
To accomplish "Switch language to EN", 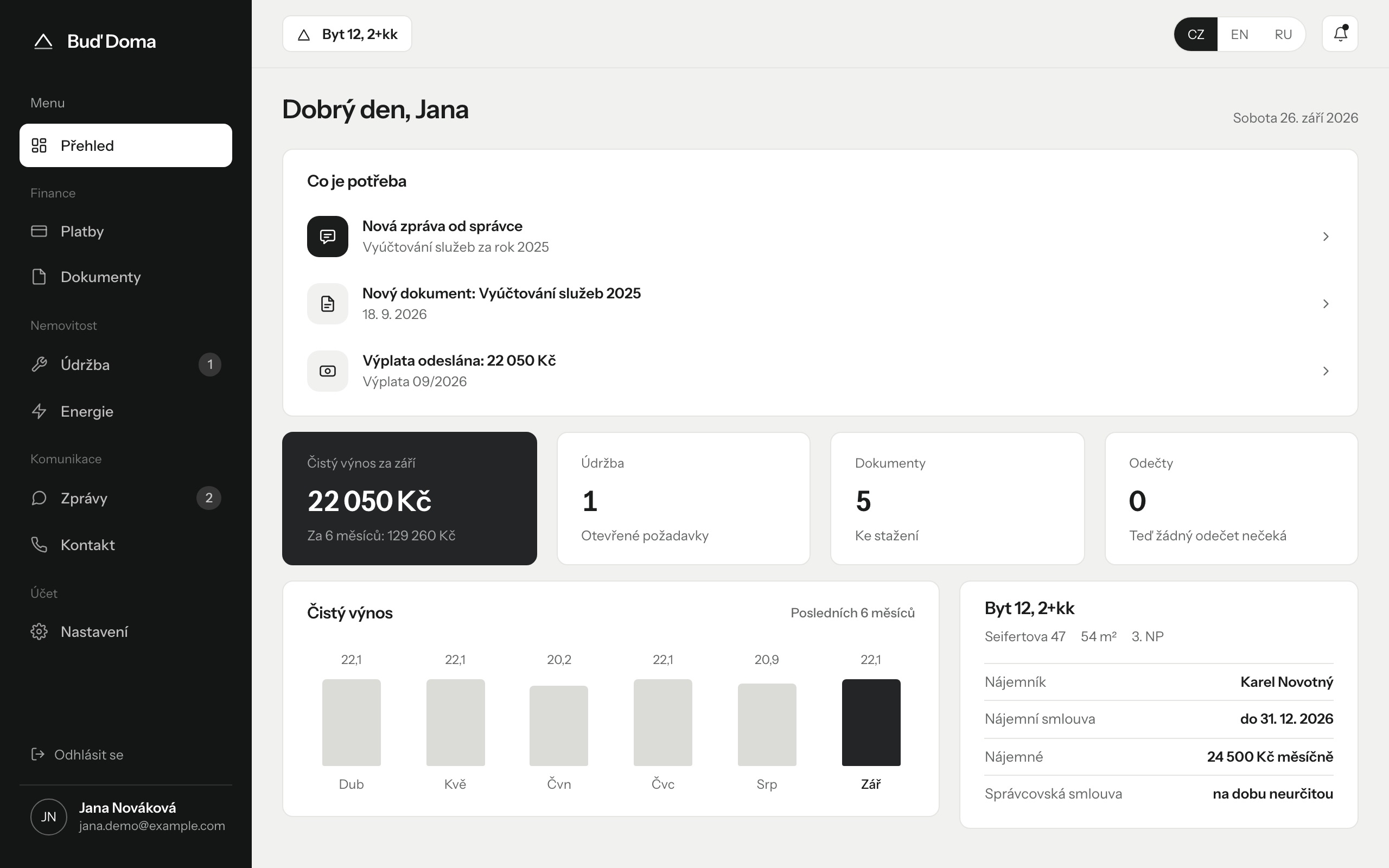I will [x=1239, y=34].
